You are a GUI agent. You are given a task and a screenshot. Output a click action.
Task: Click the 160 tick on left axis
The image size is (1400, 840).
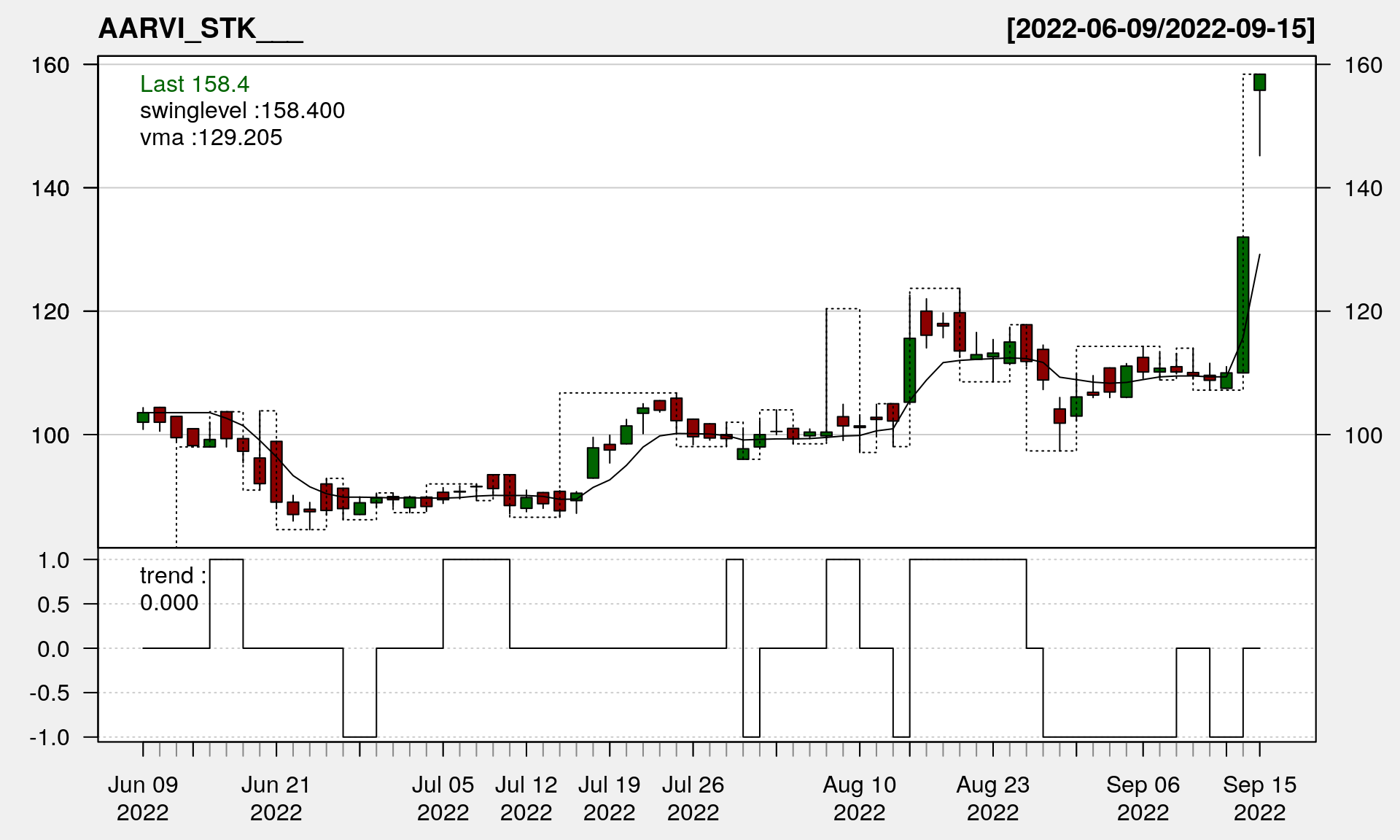pyautogui.click(x=50, y=65)
